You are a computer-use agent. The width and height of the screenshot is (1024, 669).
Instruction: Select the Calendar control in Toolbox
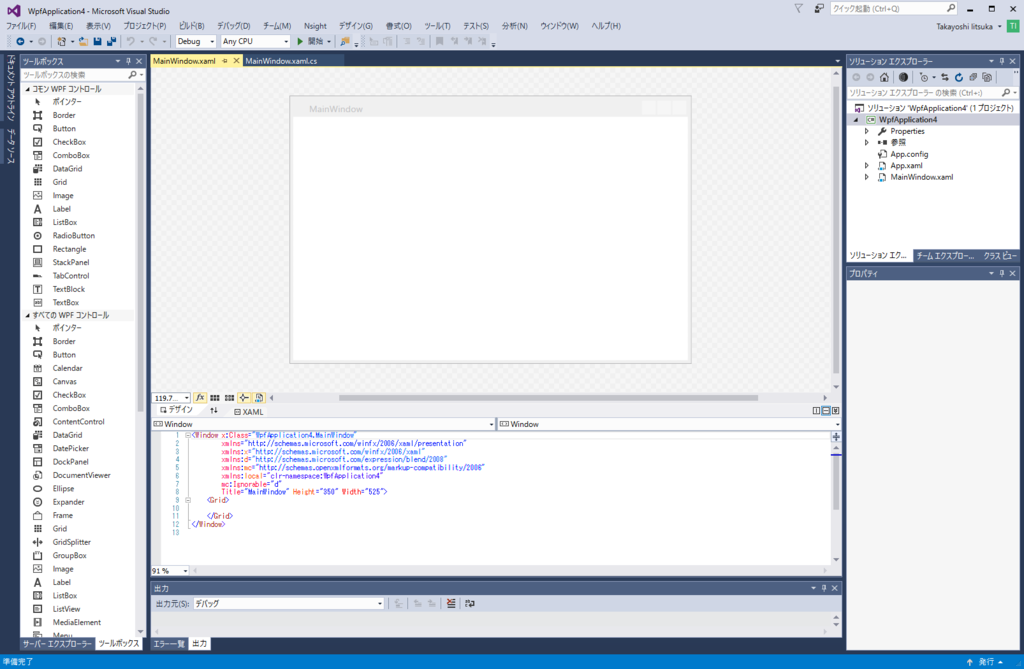click(67, 368)
